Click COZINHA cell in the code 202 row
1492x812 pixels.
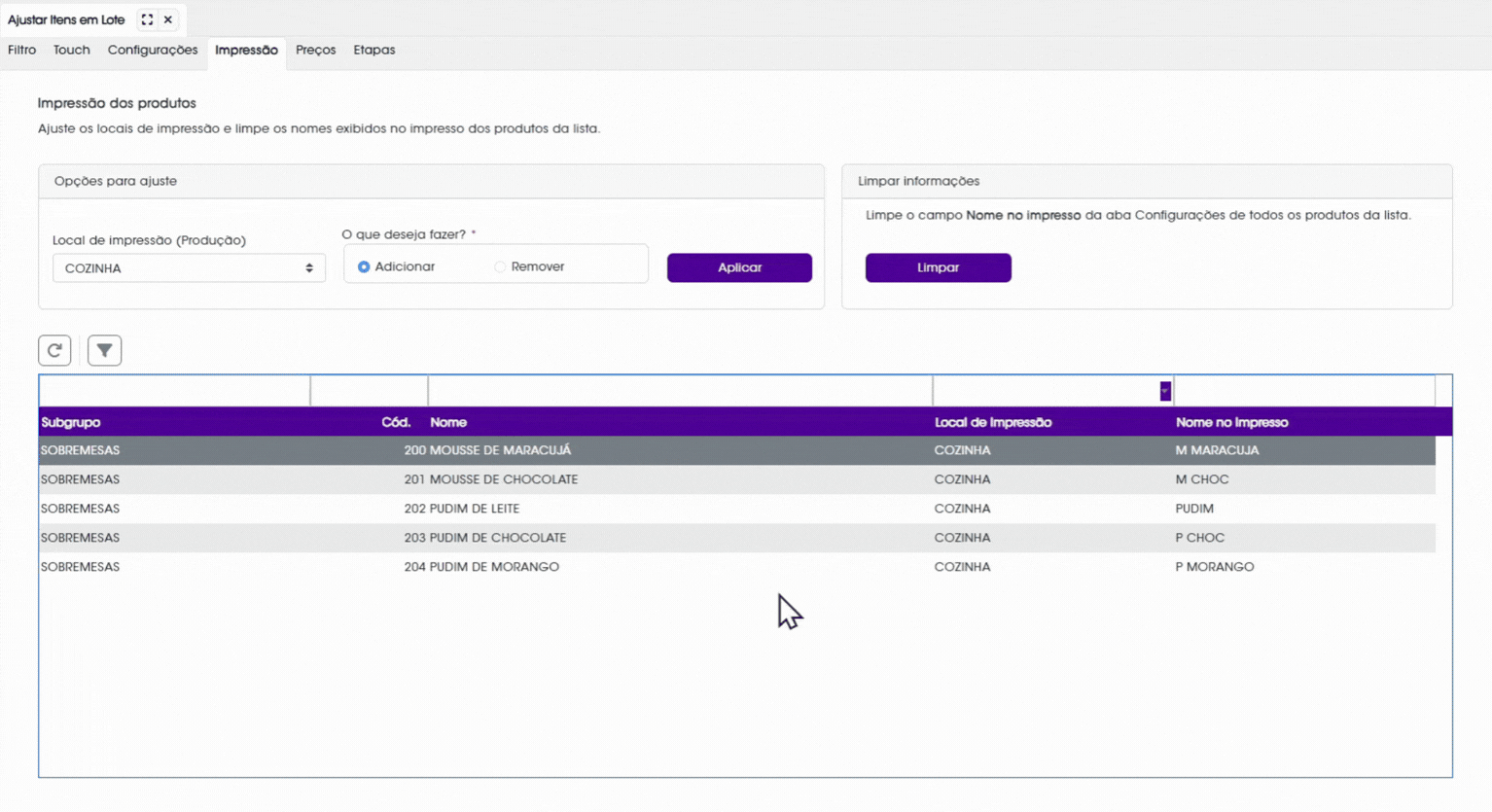click(962, 509)
